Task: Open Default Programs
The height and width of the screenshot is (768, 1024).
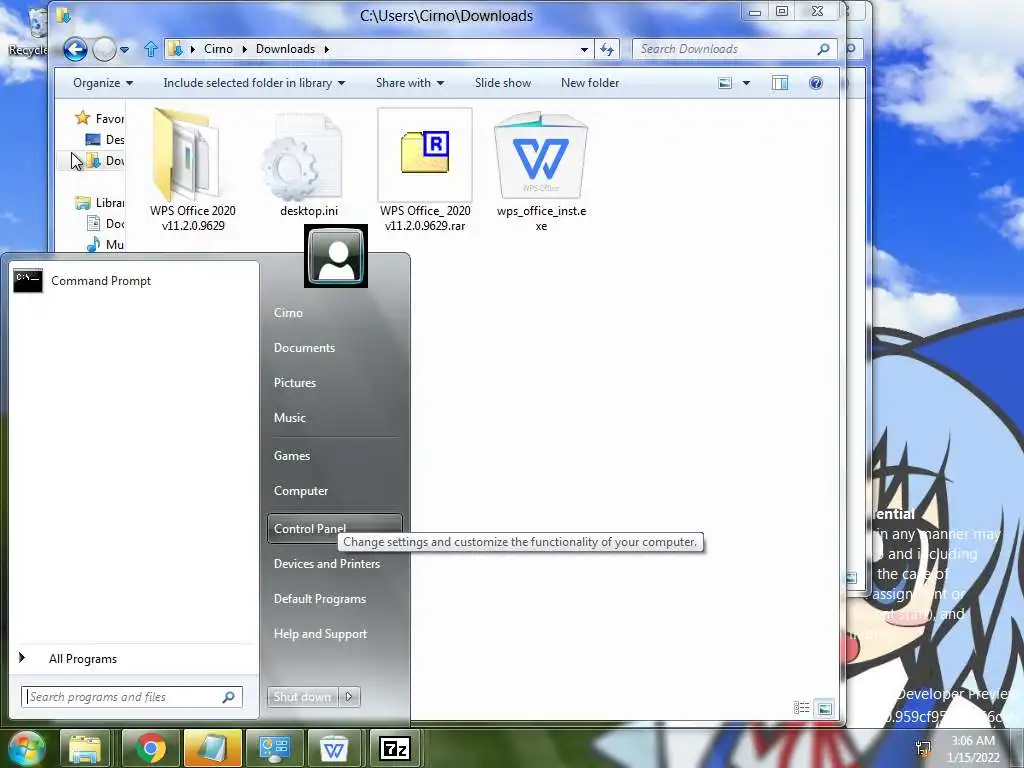Action: tap(319, 599)
